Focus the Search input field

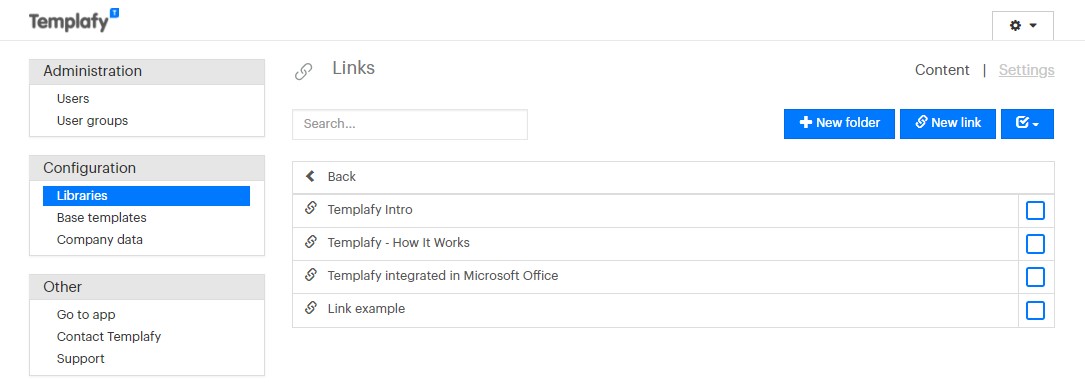coord(410,124)
